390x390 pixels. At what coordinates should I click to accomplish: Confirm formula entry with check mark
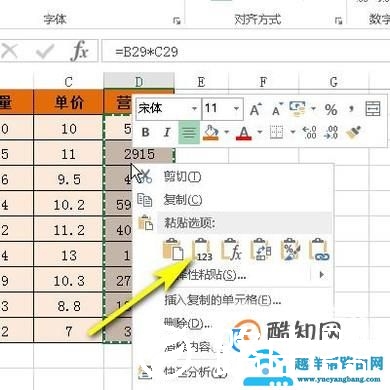click(x=45, y=51)
